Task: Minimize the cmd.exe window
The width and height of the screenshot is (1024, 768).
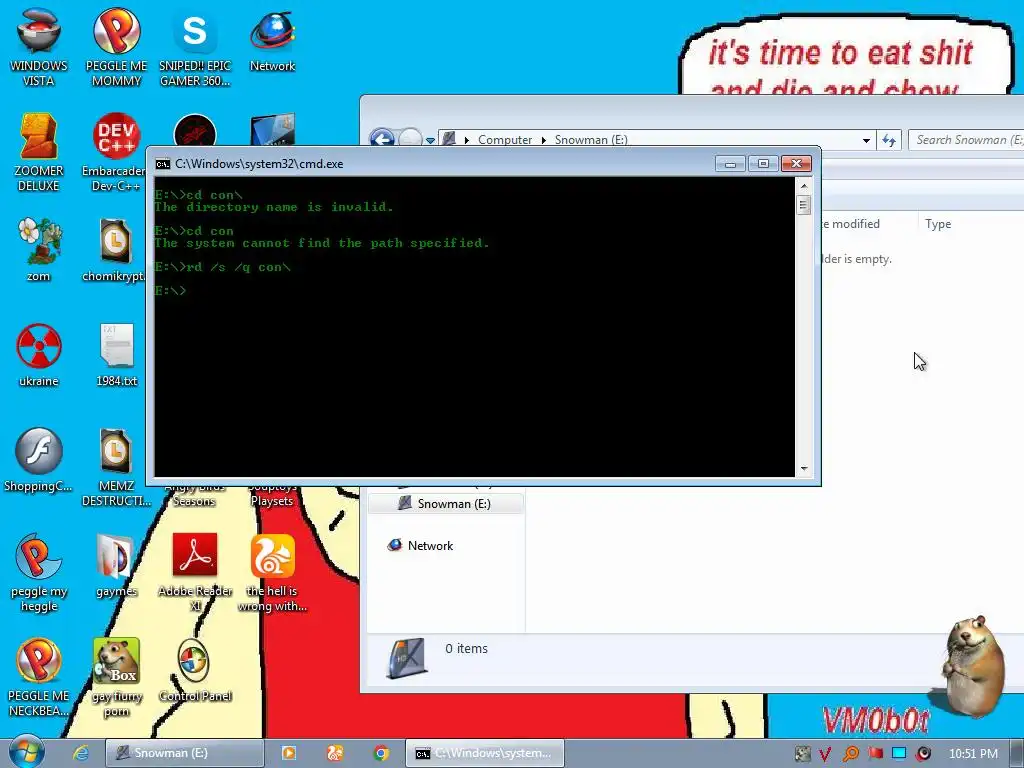Action: point(730,163)
